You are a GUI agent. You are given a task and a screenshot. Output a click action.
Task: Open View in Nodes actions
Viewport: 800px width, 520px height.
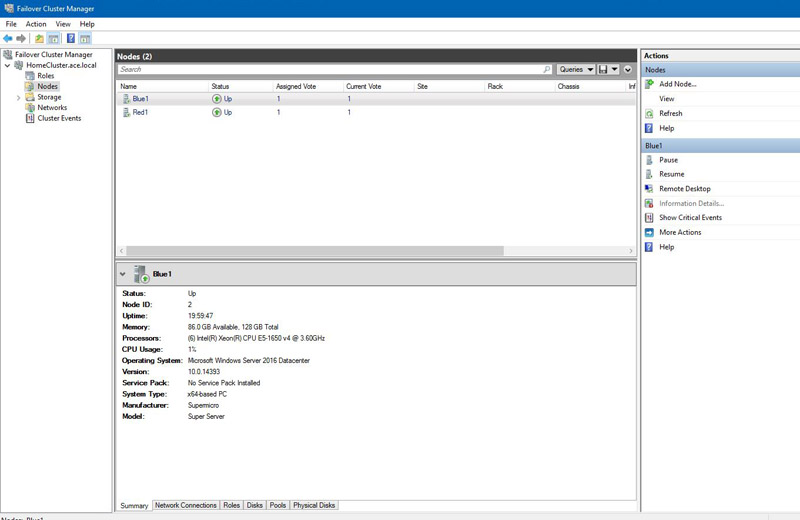tap(666, 98)
